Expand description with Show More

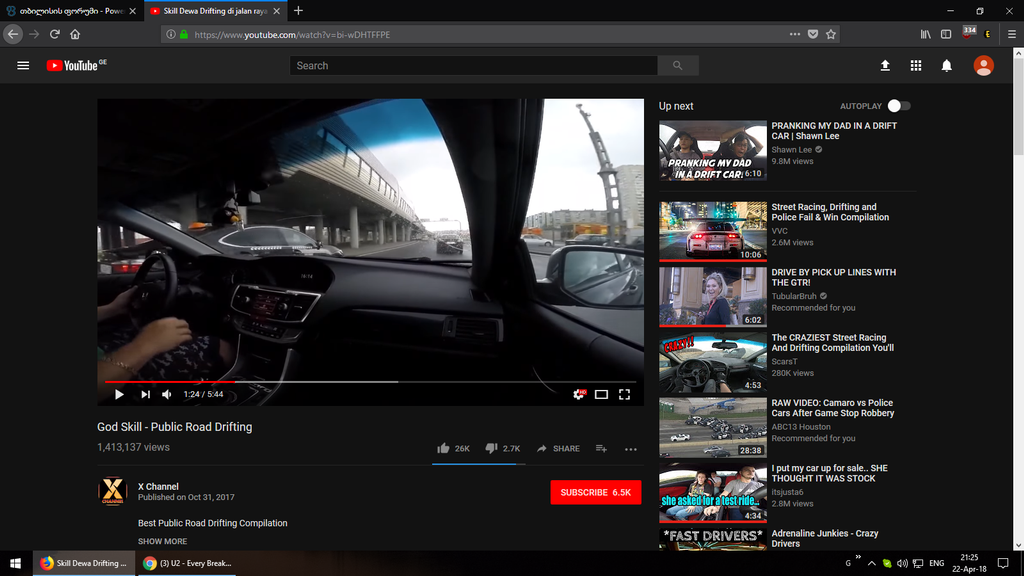[x=162, y=541]
